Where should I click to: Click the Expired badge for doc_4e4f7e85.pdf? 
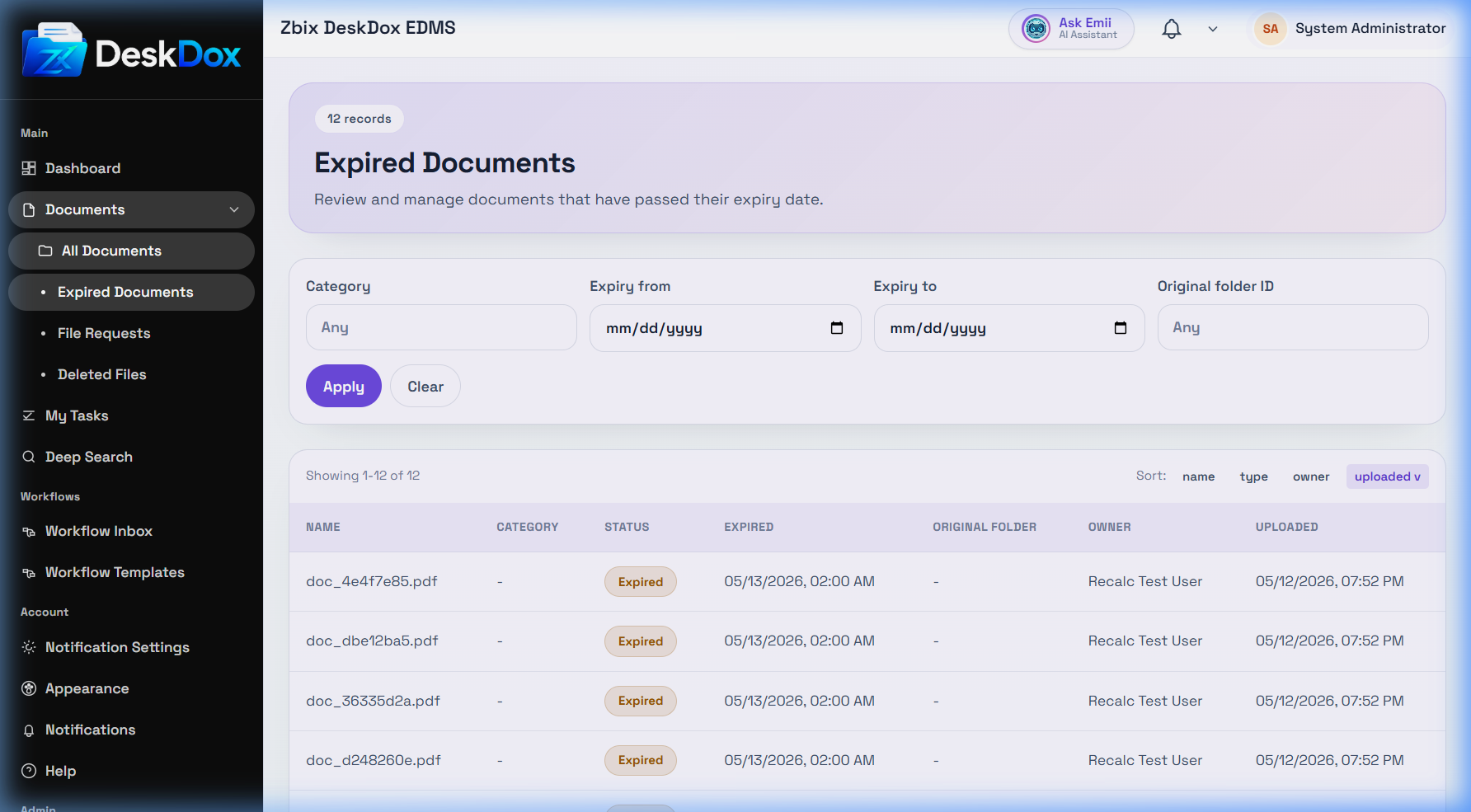[x=641, y=582]
